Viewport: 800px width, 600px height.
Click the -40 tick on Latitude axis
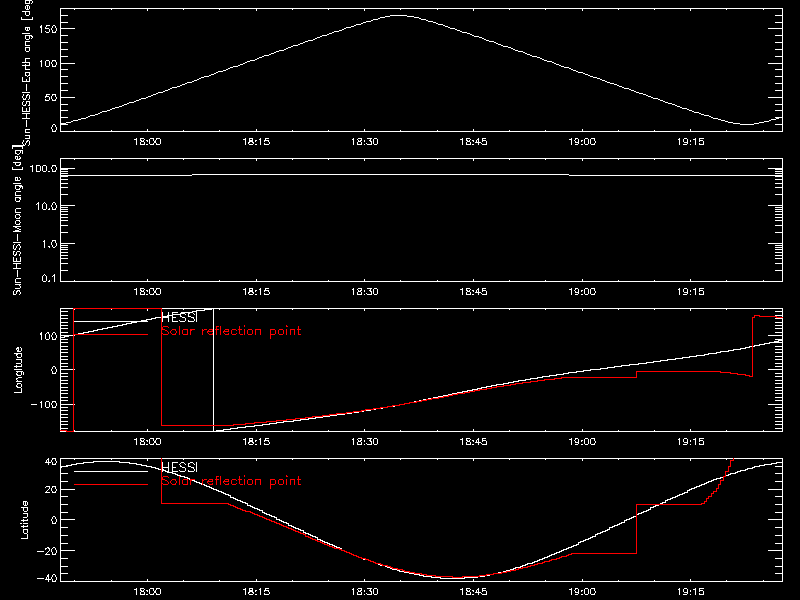pyautogui.click(x=47, y=579)
